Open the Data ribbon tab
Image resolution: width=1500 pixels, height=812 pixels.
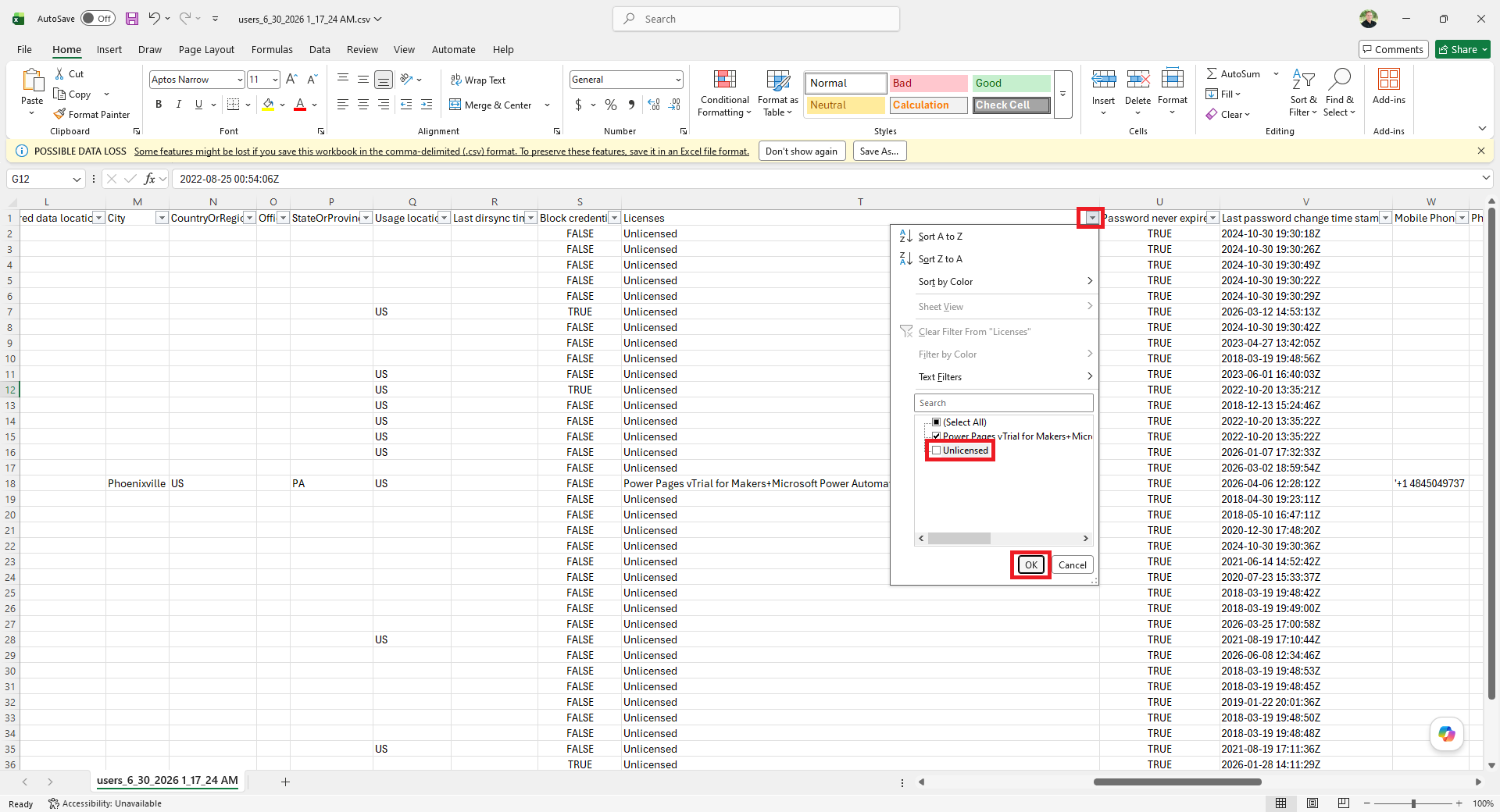(x=320, y=49)
